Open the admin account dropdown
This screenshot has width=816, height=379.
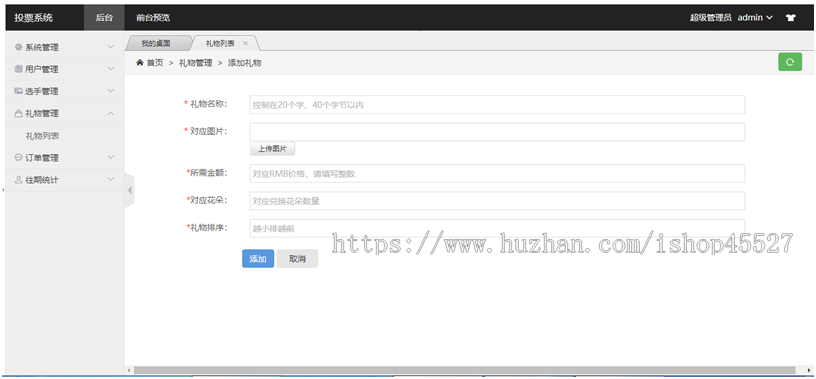(x=755, y=18)
